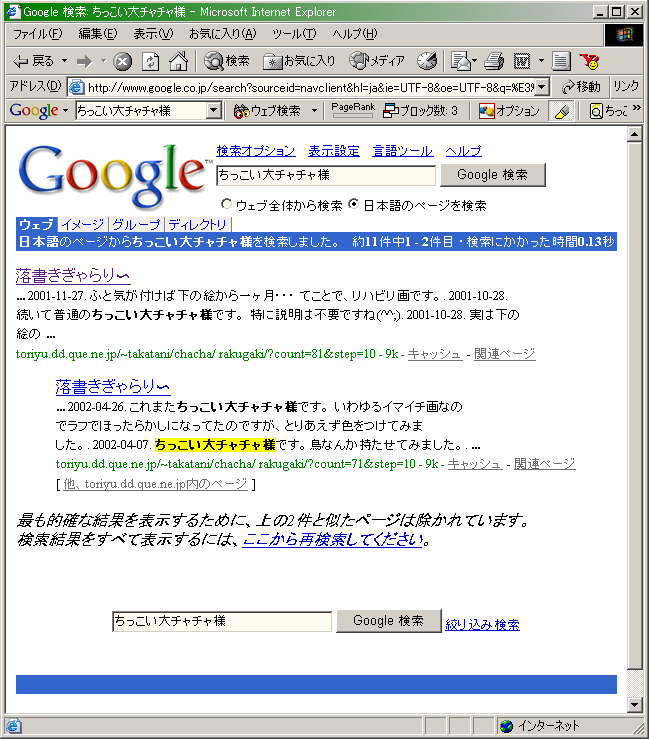Open Google toolbar Options (オプション)
649x739 pixels.
pyautogui.click(x=509, y=111)
